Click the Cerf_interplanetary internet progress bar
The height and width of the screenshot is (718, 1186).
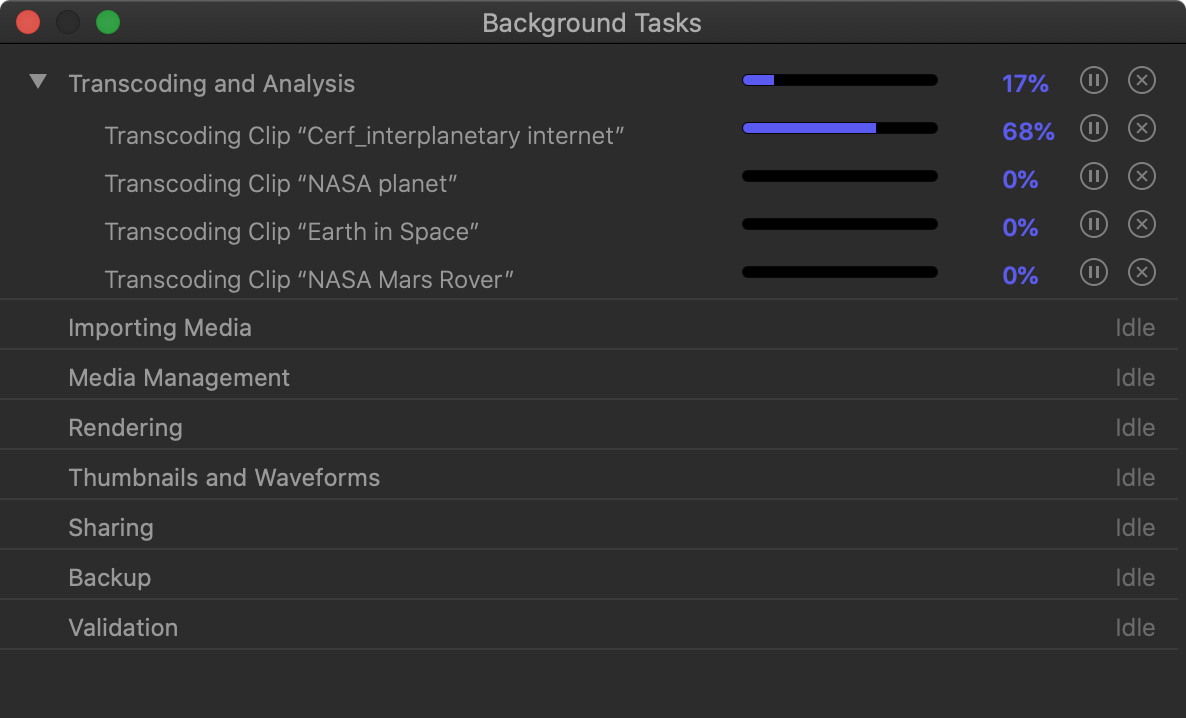[x=840, y=128]
